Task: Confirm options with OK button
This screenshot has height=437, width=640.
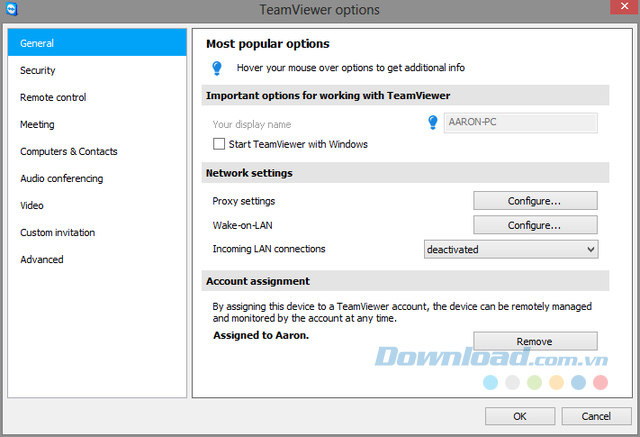Action: [x=520, y=416]
